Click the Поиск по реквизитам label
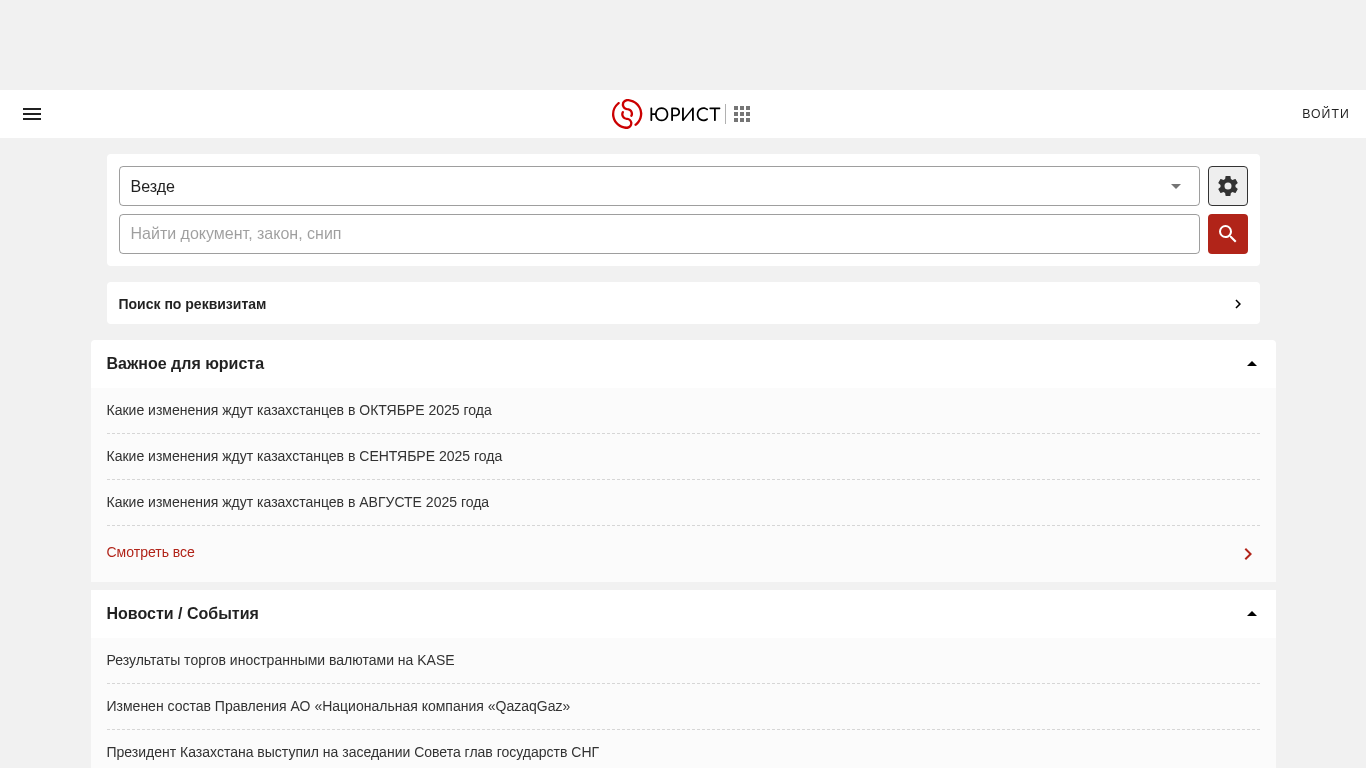 (x=192, y=304)
